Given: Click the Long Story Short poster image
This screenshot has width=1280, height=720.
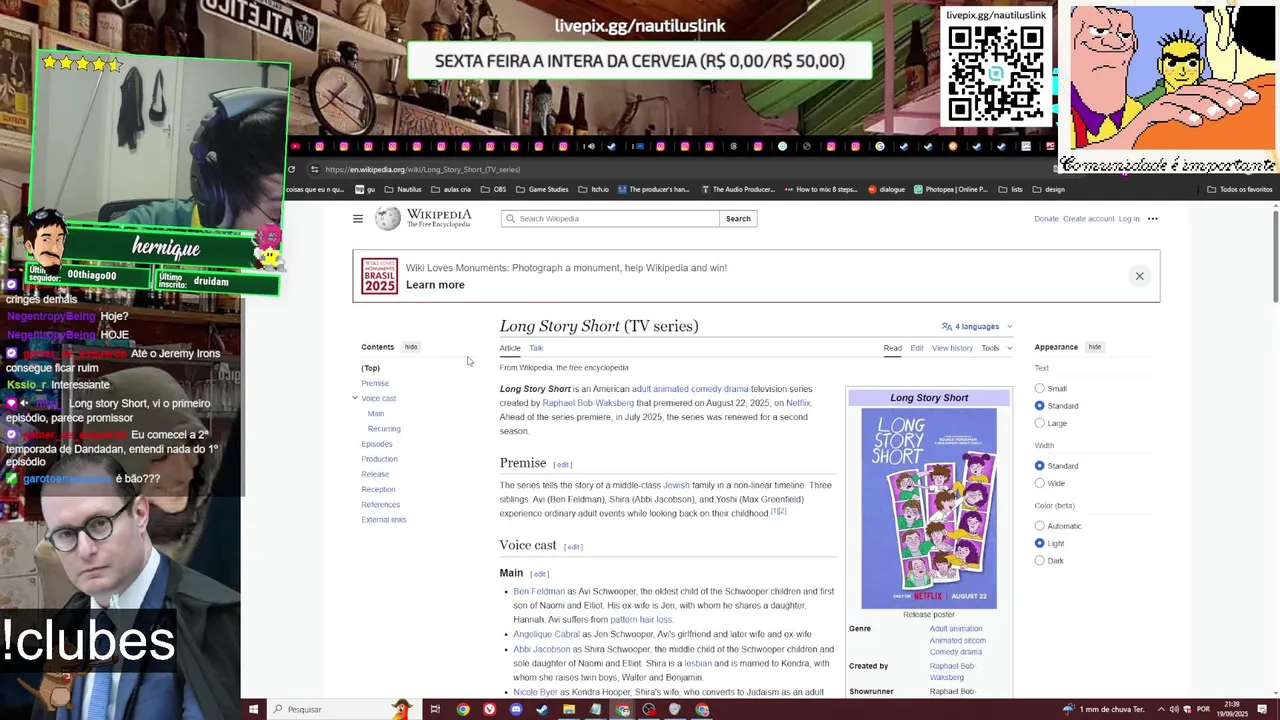Looking at the screenshot, I should (x=929, y=508).
